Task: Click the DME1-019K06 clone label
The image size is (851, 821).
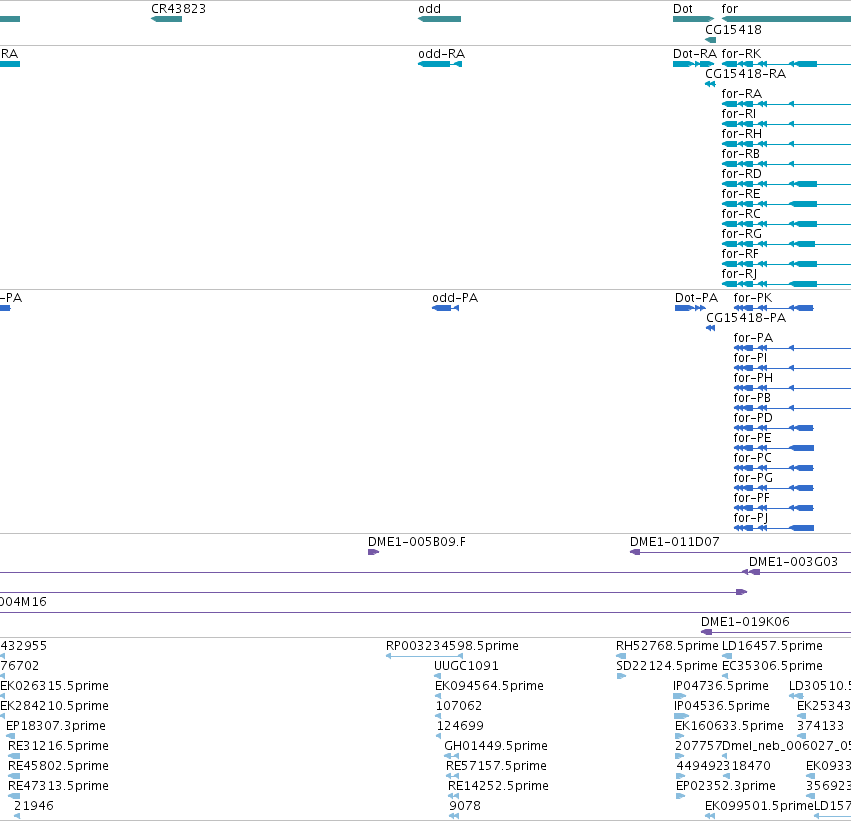Action: 745,622
